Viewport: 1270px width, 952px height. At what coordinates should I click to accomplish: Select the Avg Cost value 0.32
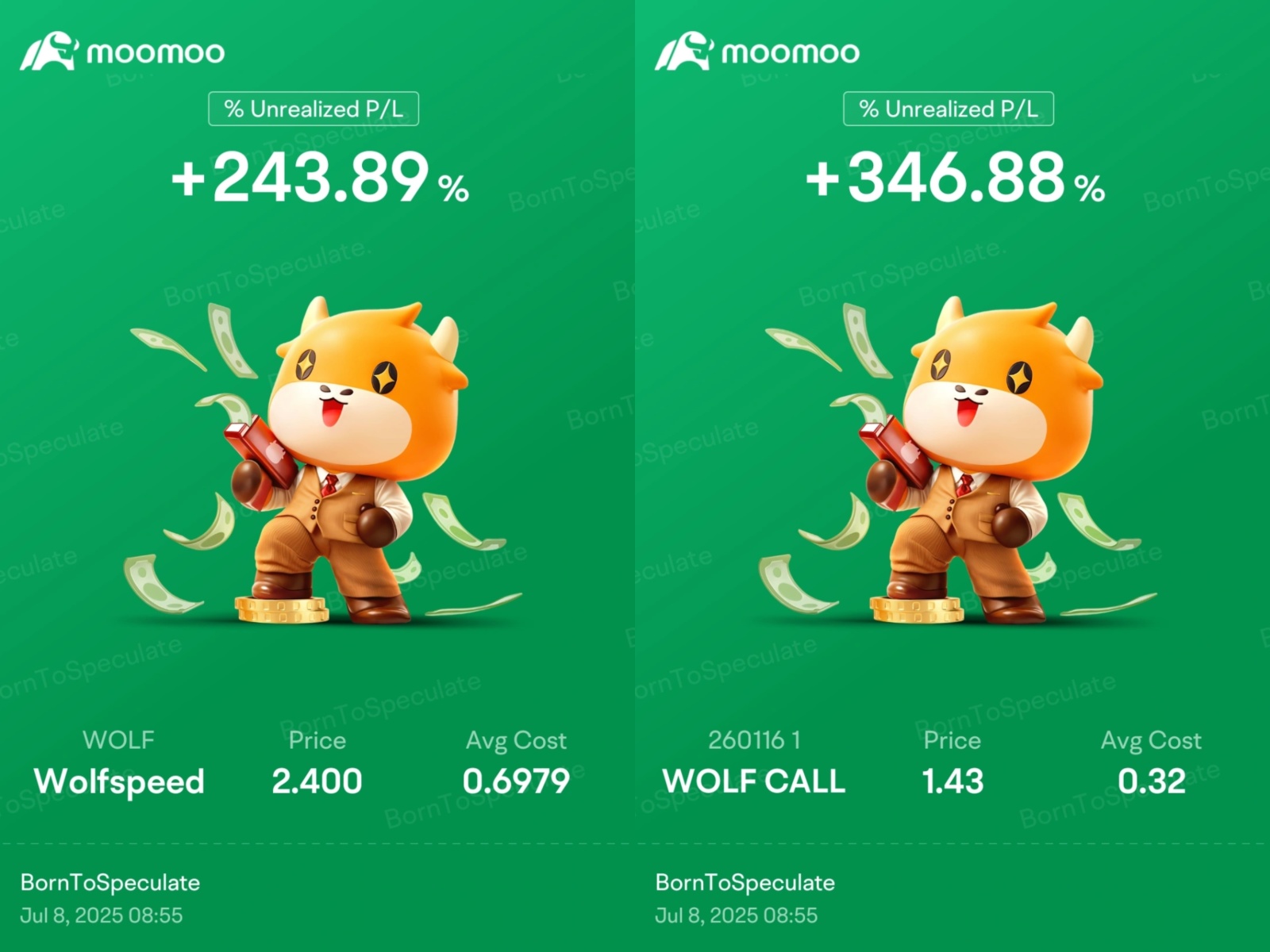(x=1152, y=781)
